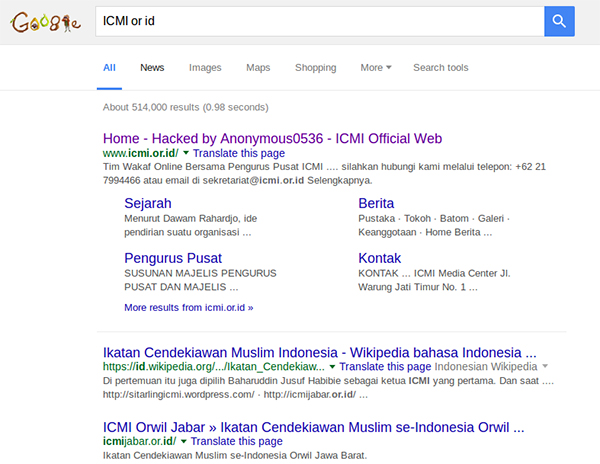Translate the icmijabar.or.id result page
The height and width of the screenshot is (464, 600).
pos(236,441)
